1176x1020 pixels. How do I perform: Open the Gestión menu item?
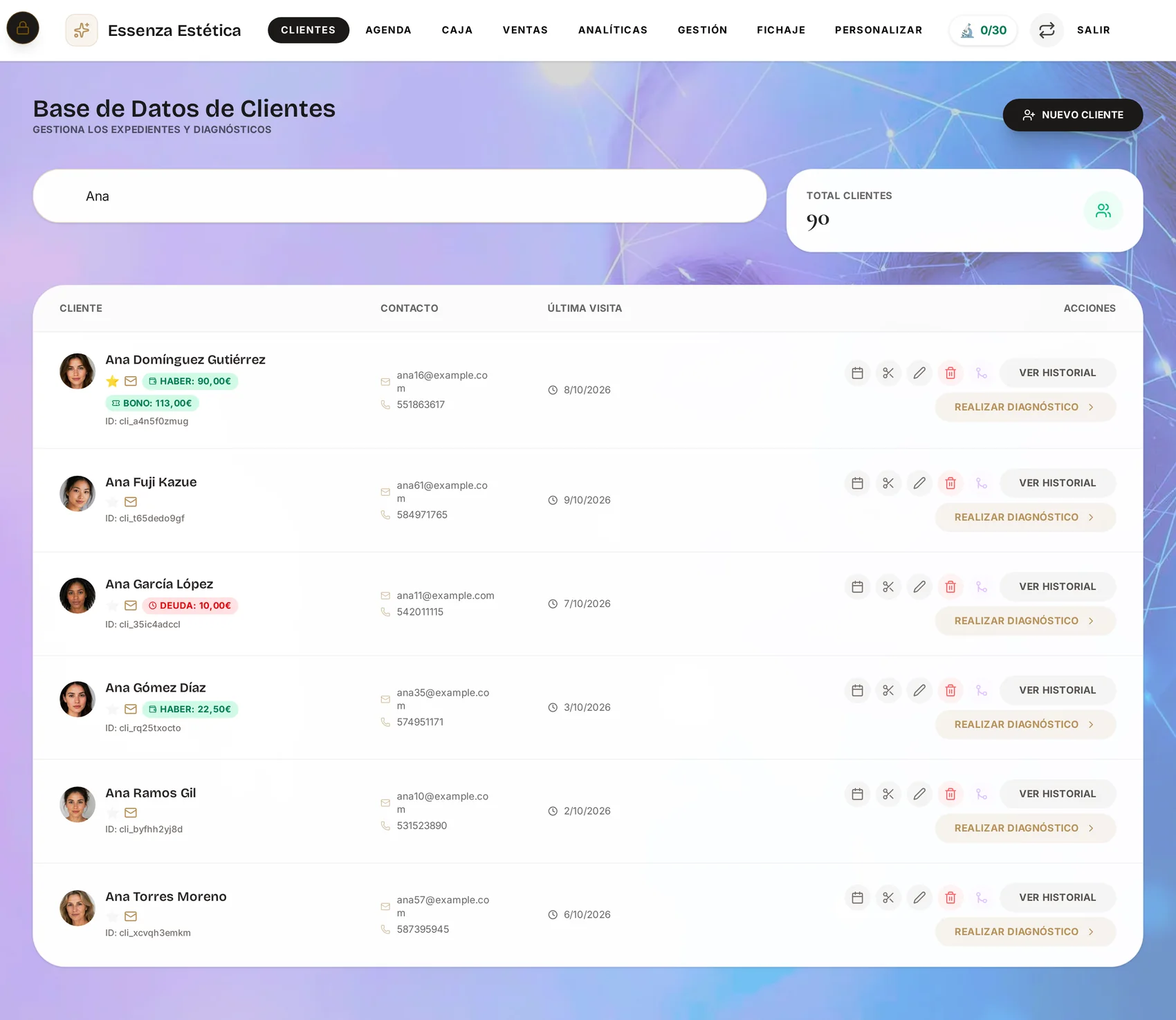(x=703, y=30)
